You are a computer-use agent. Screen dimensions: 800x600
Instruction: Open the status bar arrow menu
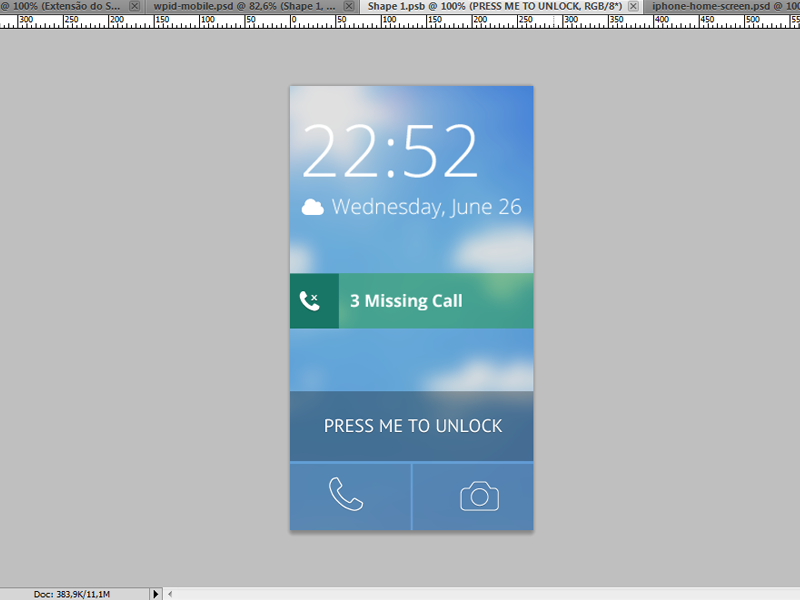pos(156,594)
